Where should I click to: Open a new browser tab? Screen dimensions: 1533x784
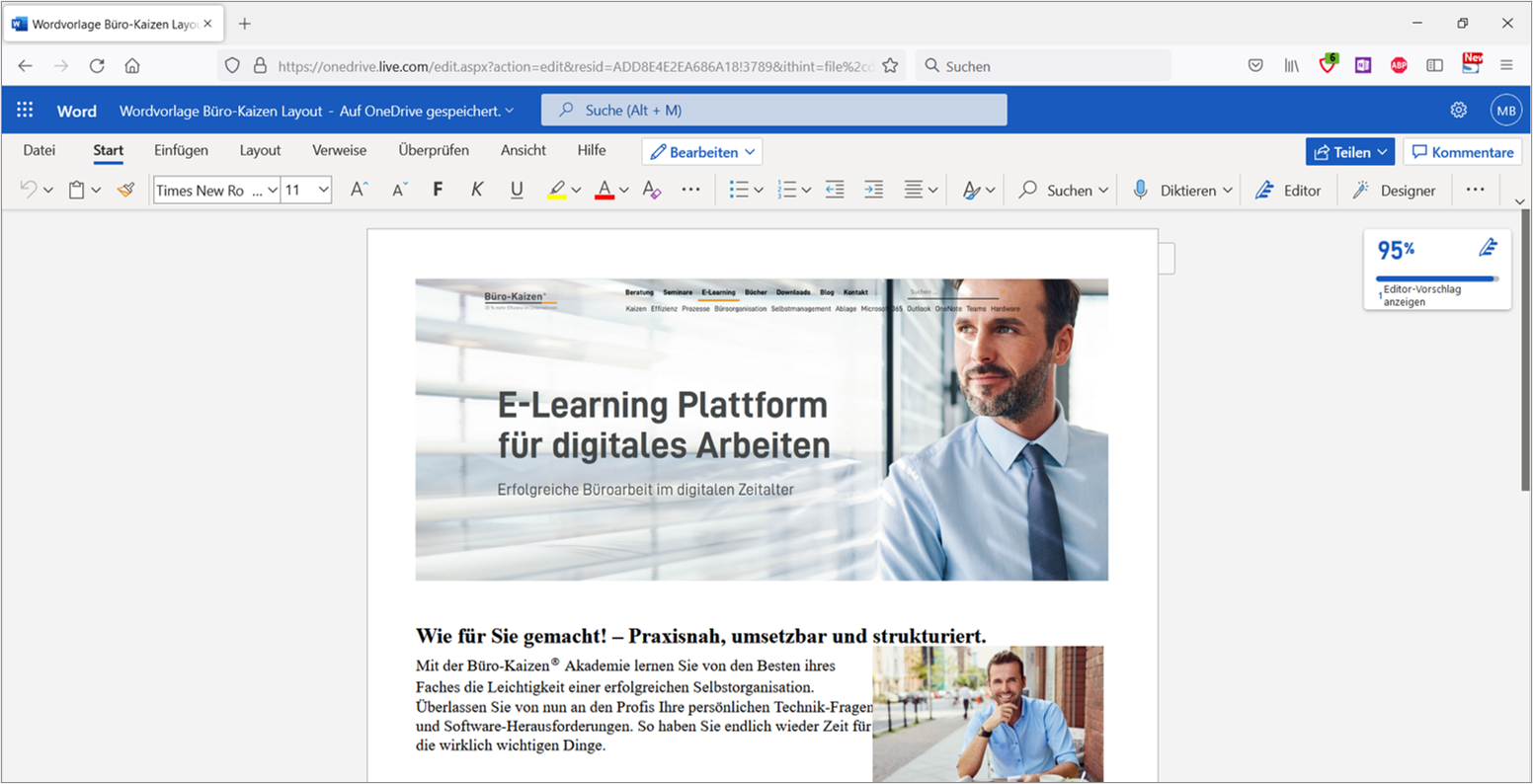click(245, 23)
